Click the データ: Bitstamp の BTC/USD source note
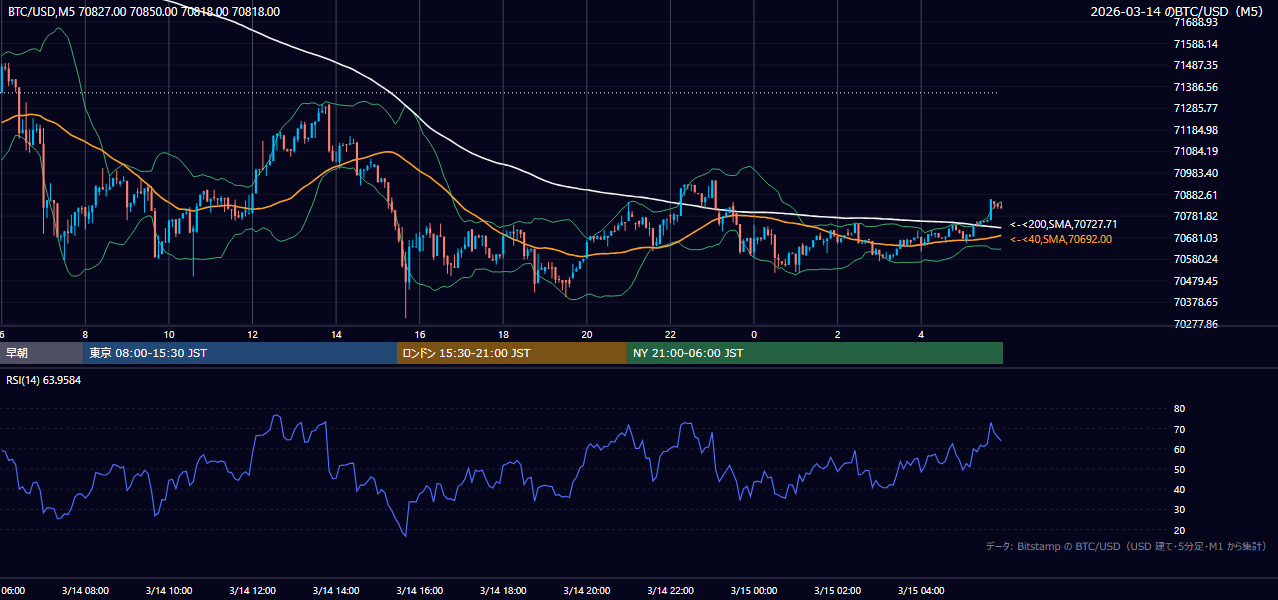1278x600 pixels. 1126,547
